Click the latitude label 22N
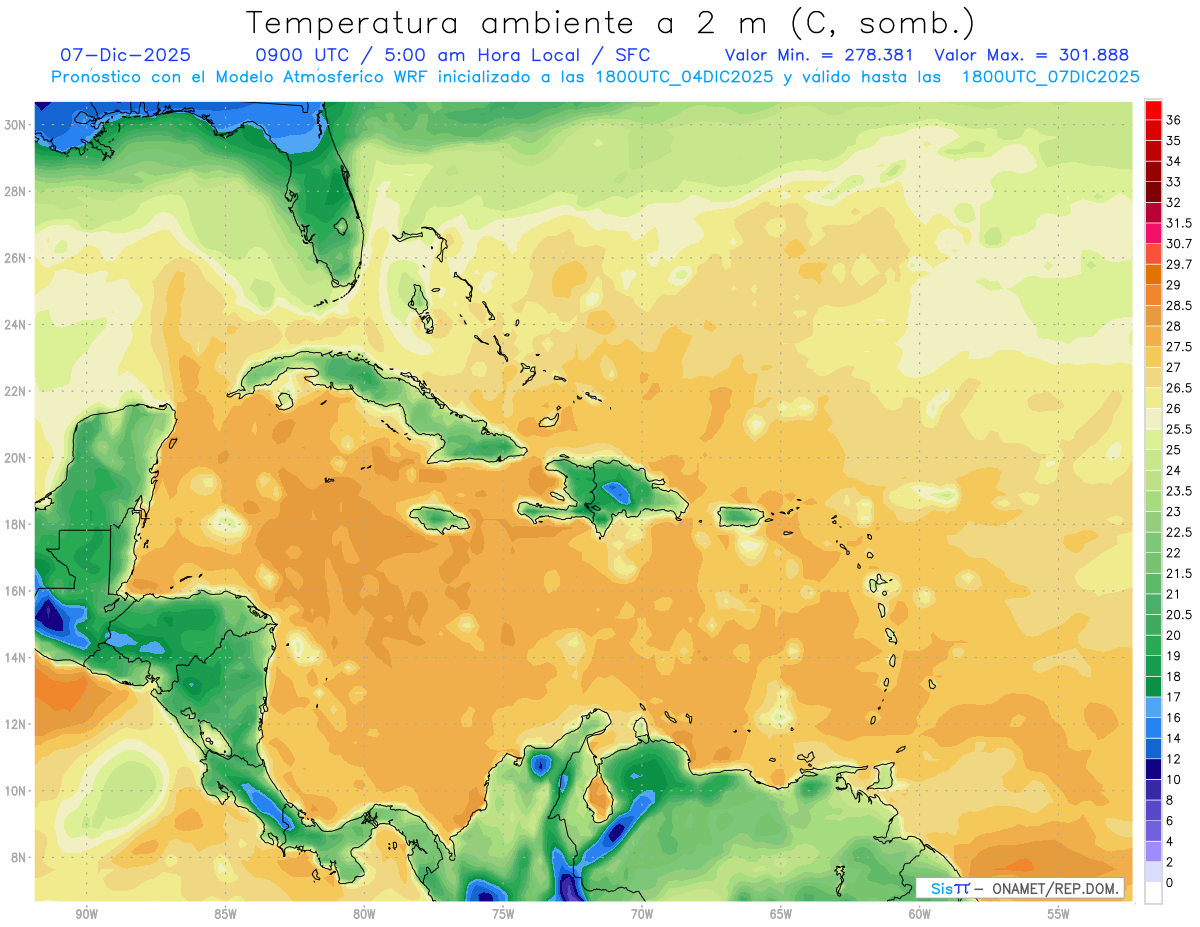The width and height of the screenshot is (1200, 927). pyautogui.click(x=17, y=391)
